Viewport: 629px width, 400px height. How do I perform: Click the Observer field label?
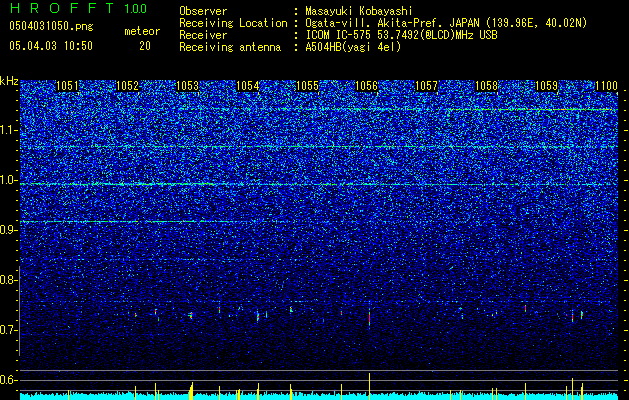coord(203,11)
